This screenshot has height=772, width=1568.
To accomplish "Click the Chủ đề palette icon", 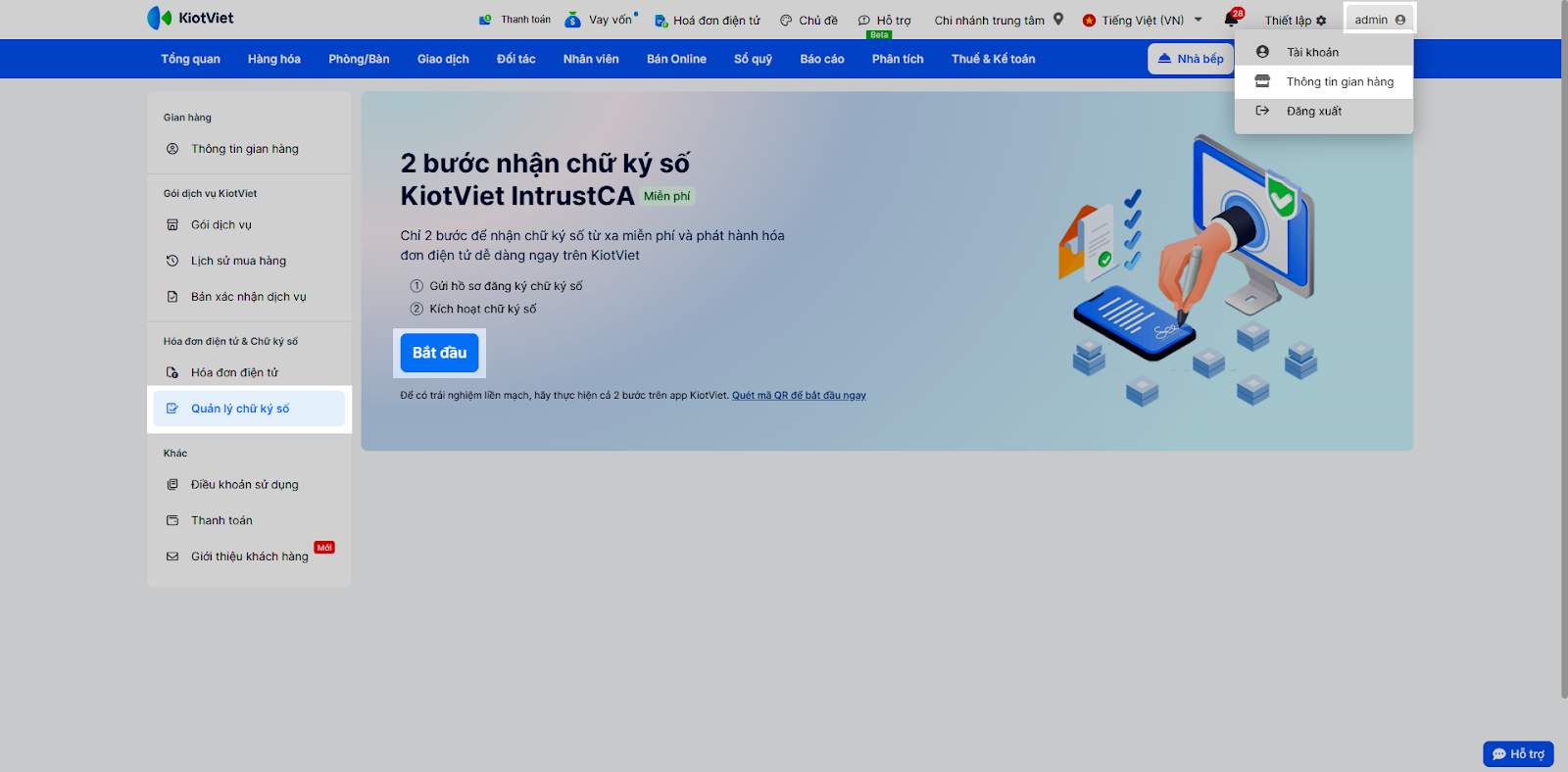I will (x=786, y=21).
